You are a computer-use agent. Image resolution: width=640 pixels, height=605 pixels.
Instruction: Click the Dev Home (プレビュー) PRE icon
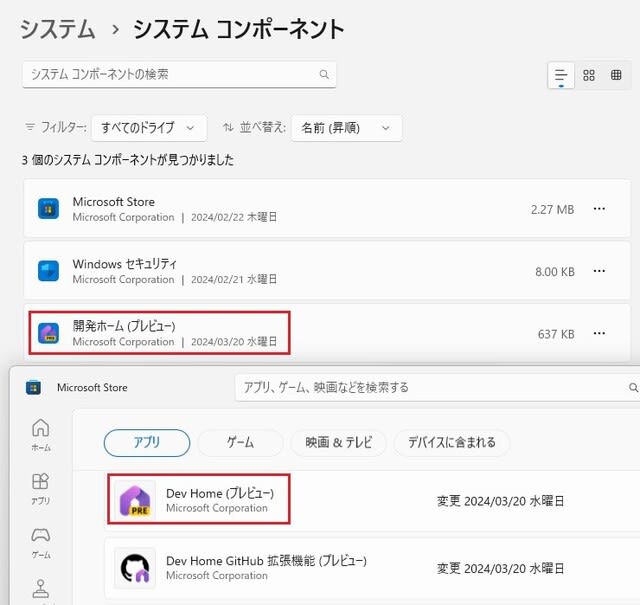[x=135, y=500]
